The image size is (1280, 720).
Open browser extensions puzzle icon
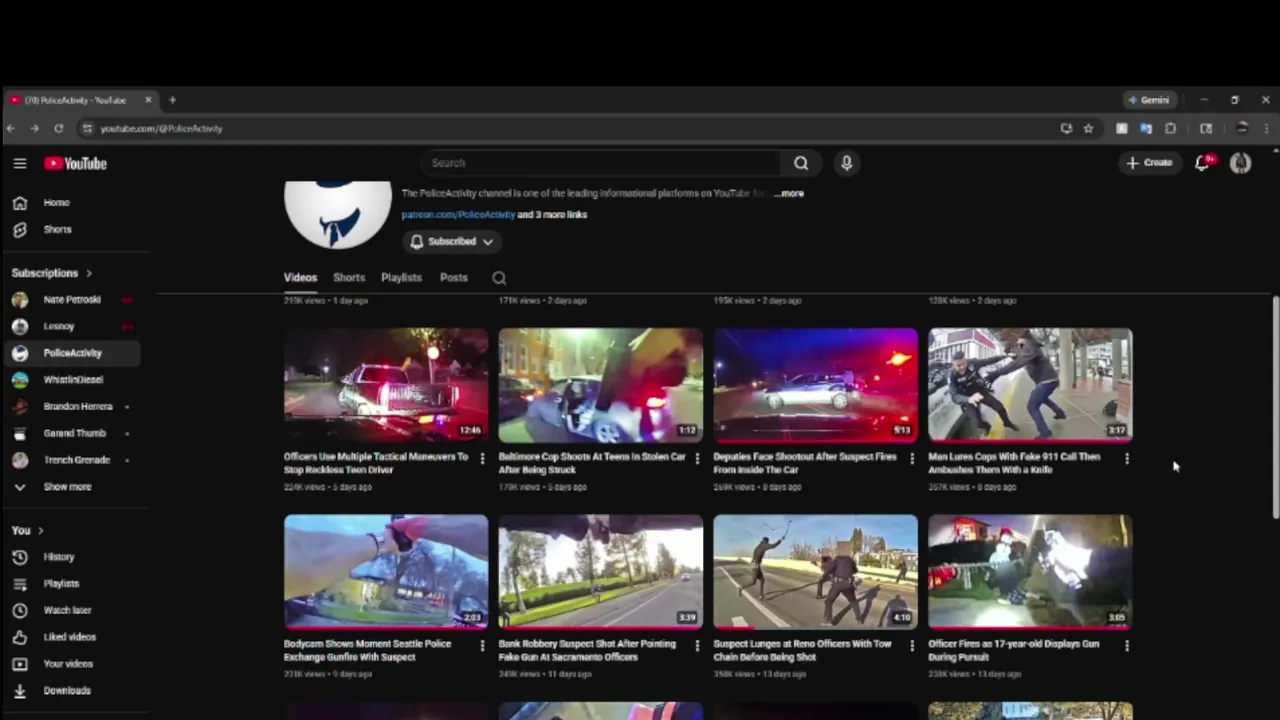[1171, 128]
